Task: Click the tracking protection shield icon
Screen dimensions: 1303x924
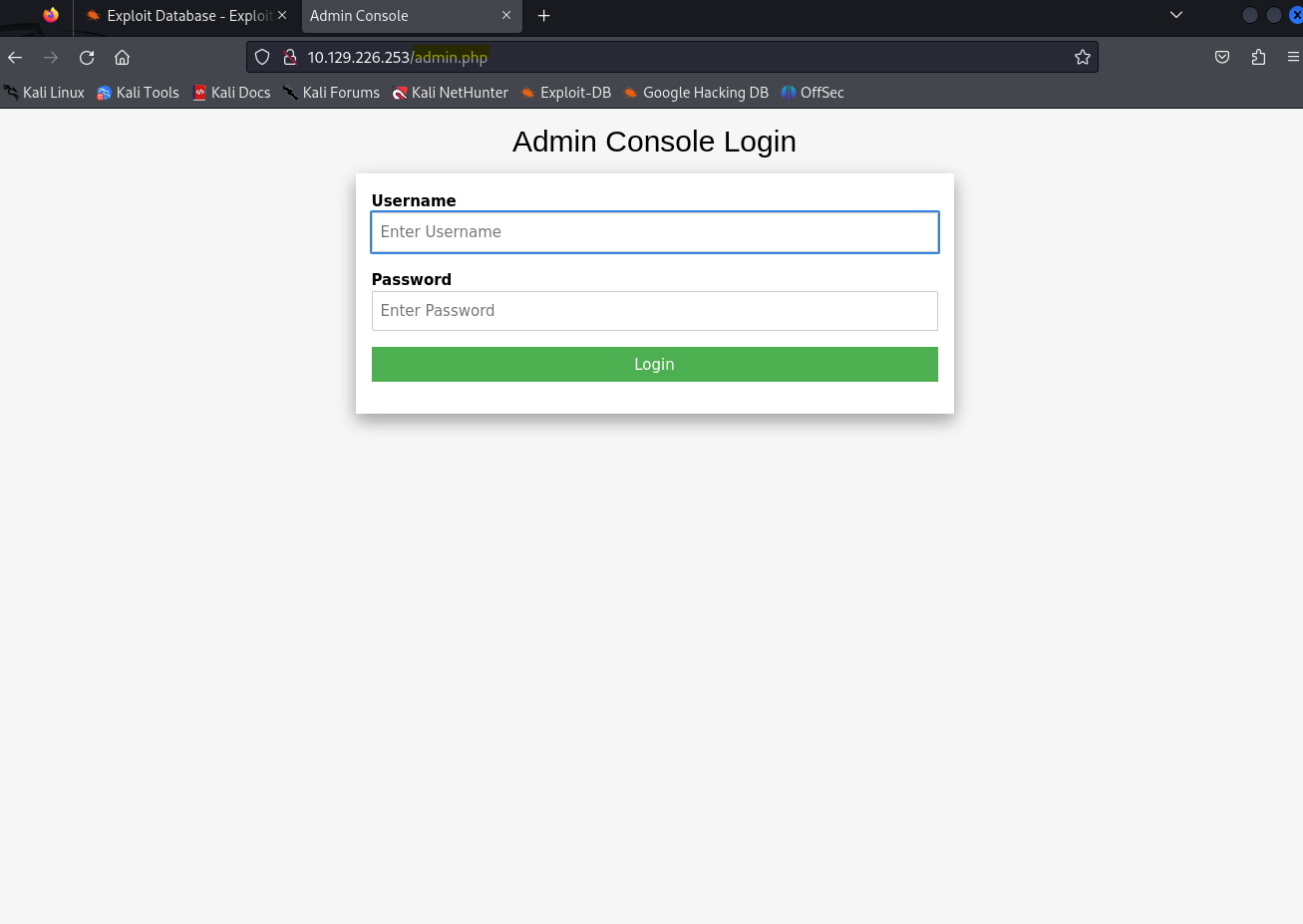Action: point(262,57)
